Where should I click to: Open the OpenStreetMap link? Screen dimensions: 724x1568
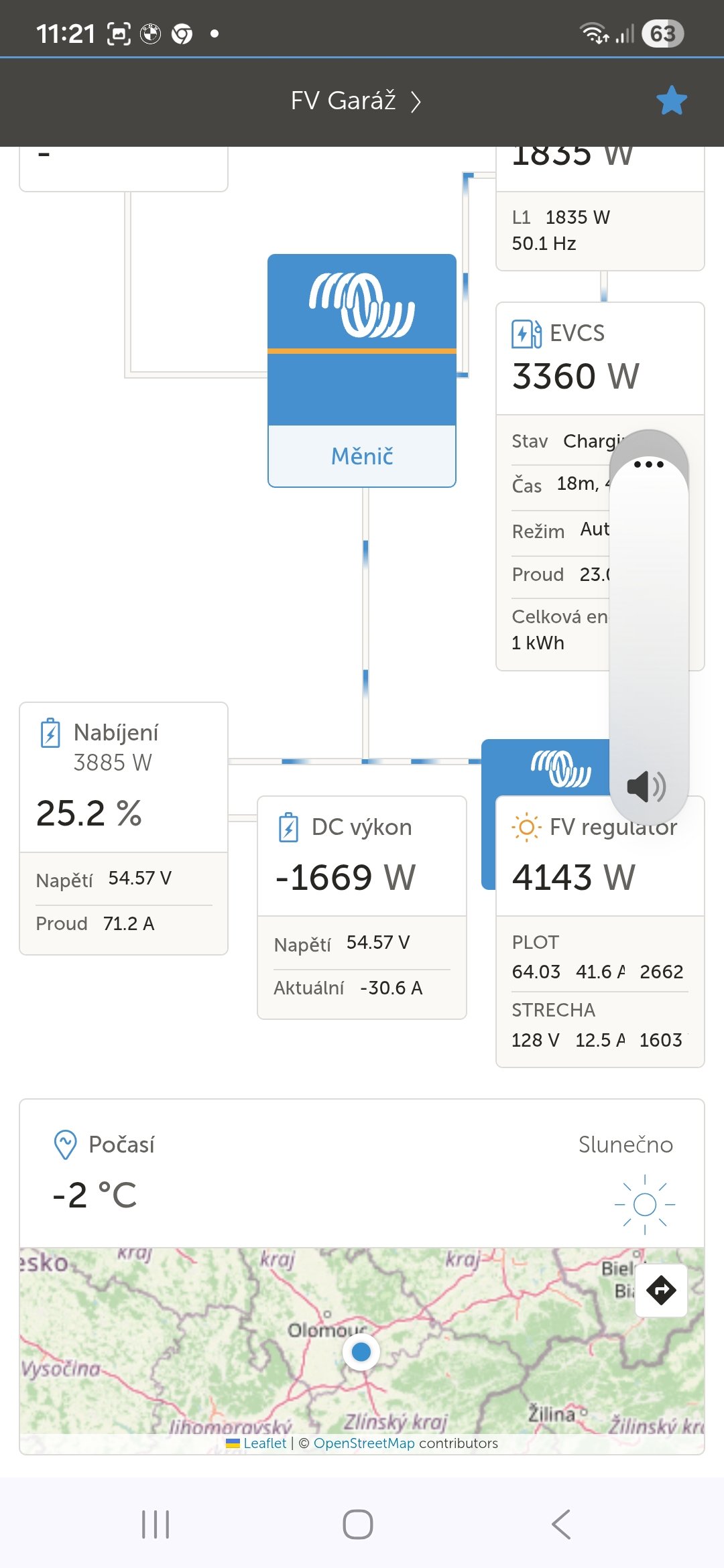coord(364,1443)
